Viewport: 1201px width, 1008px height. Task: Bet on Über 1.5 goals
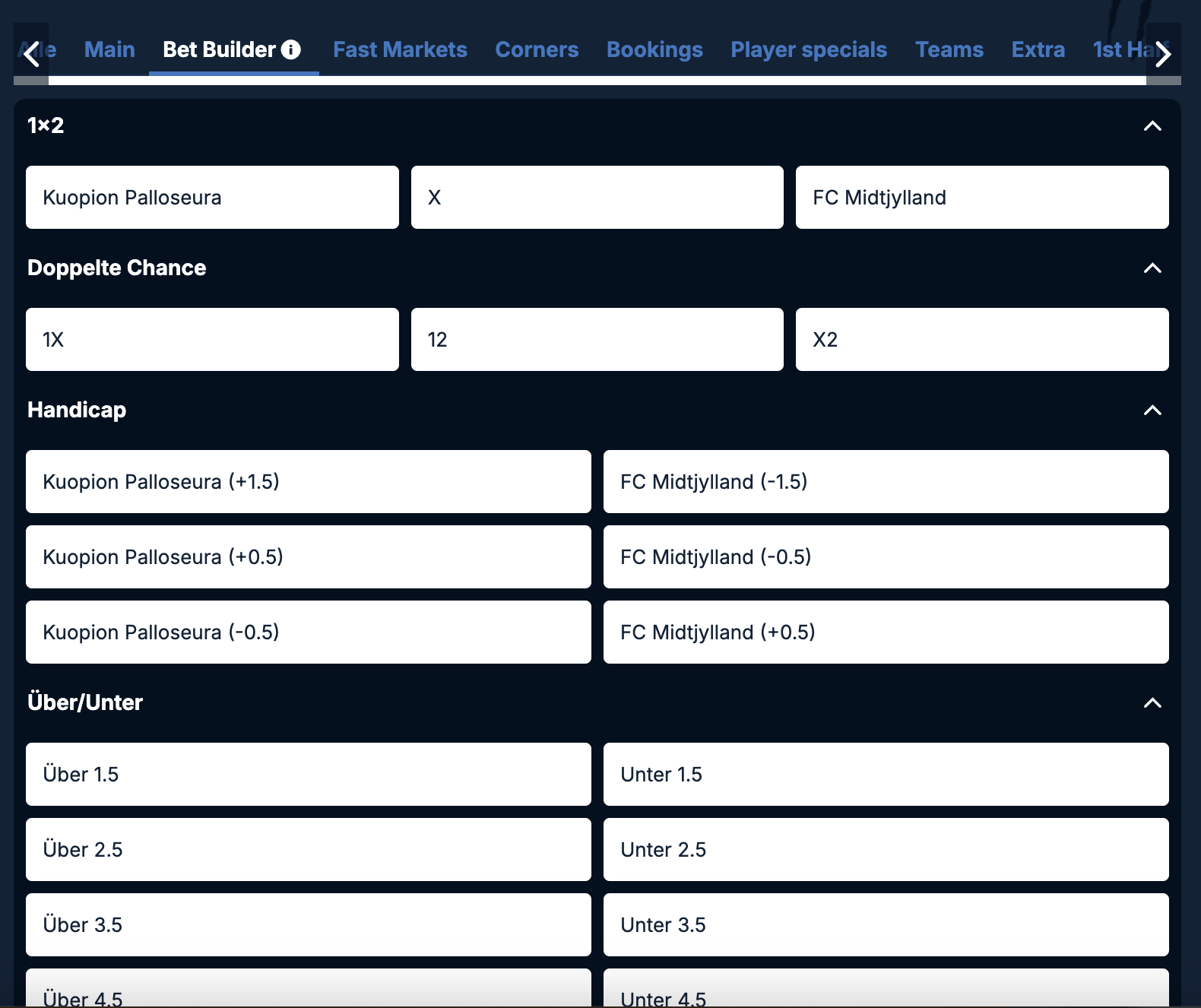309,774
